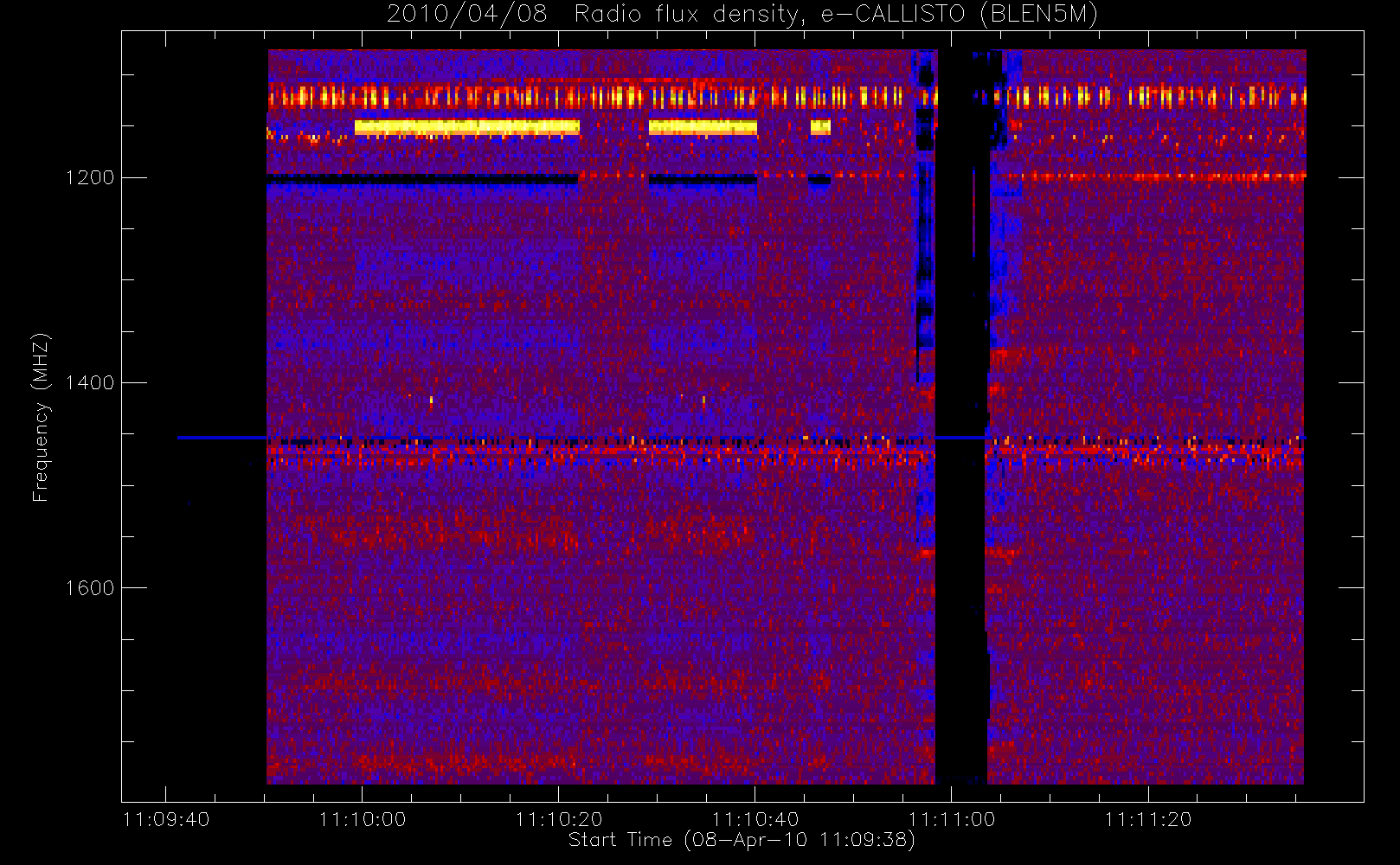Click the "11:10:40" time tick label
Image resolution: width=1400 pixels, height=865 pixels.
tap(755, 819)
